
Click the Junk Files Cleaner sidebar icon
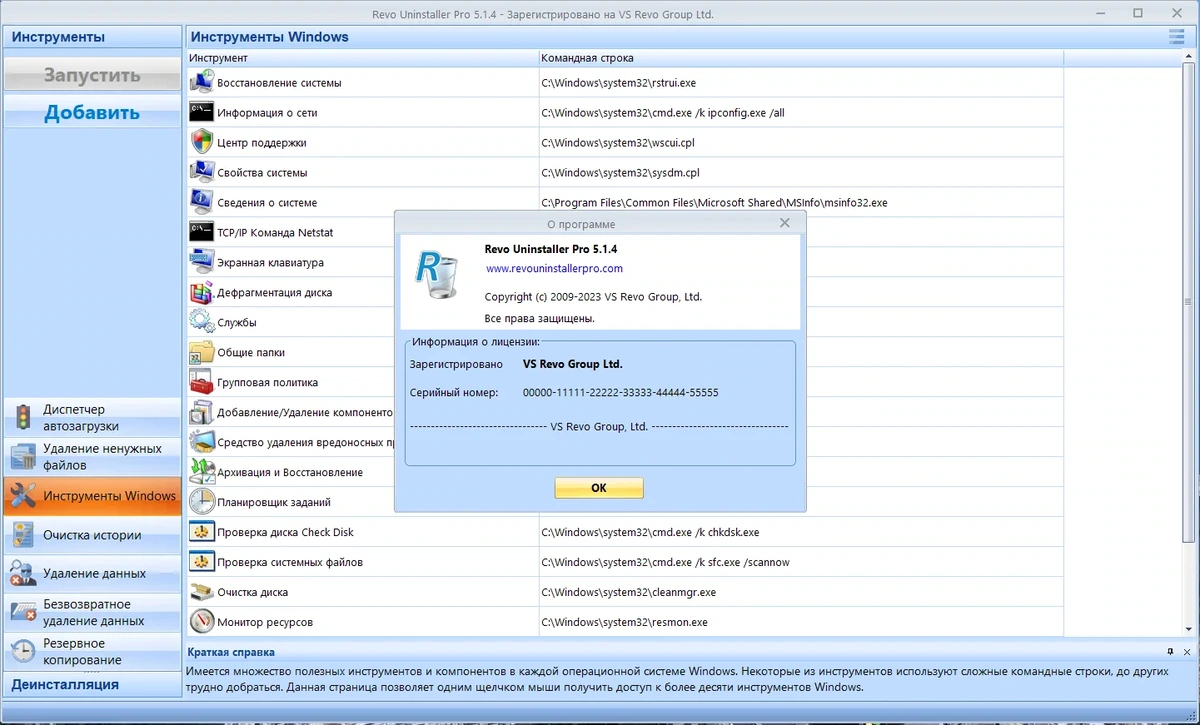(23, 457)
